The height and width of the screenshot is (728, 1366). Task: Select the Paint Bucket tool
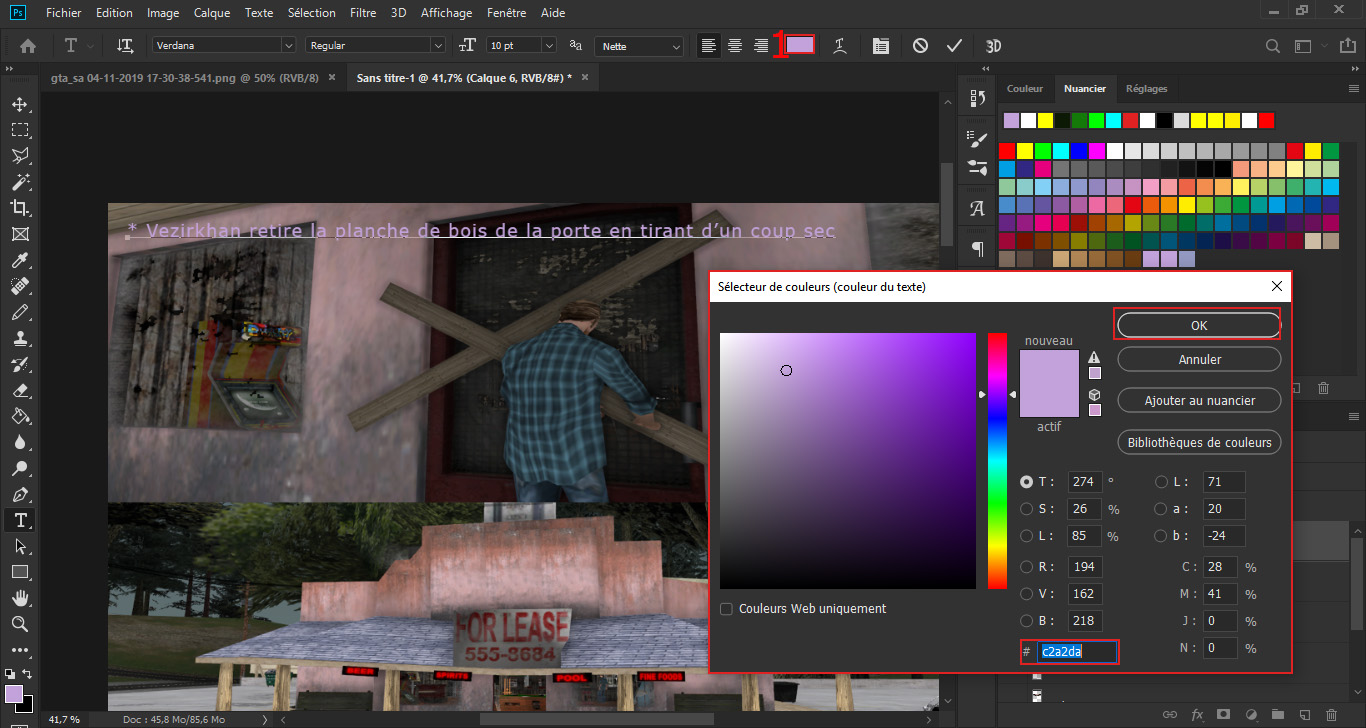point(19,416)
